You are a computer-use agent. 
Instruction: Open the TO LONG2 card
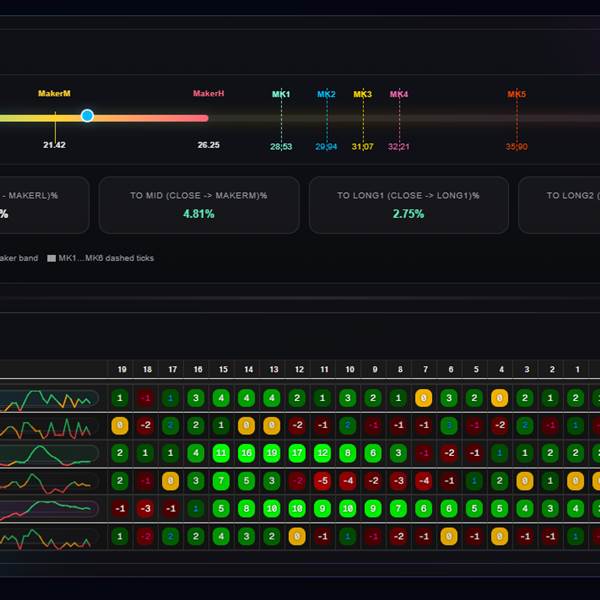click(x=559, y=205)
